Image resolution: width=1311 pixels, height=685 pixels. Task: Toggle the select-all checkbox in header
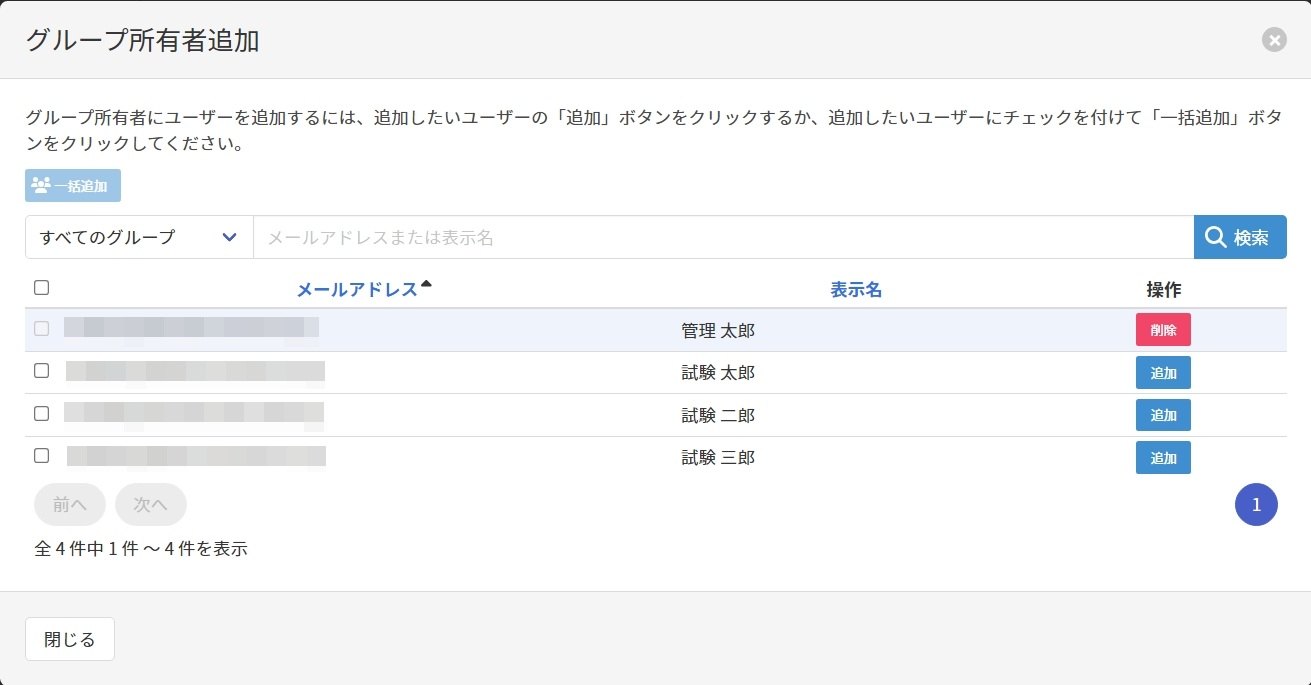coord(41,288)
